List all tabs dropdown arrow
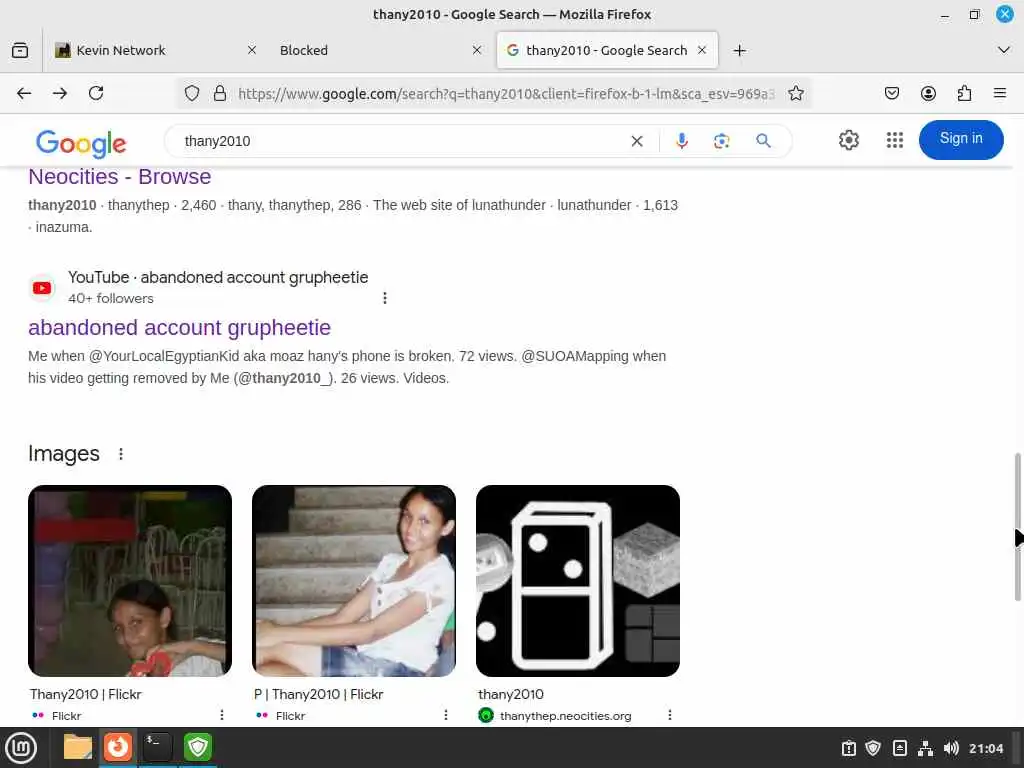 [1004, 50]
